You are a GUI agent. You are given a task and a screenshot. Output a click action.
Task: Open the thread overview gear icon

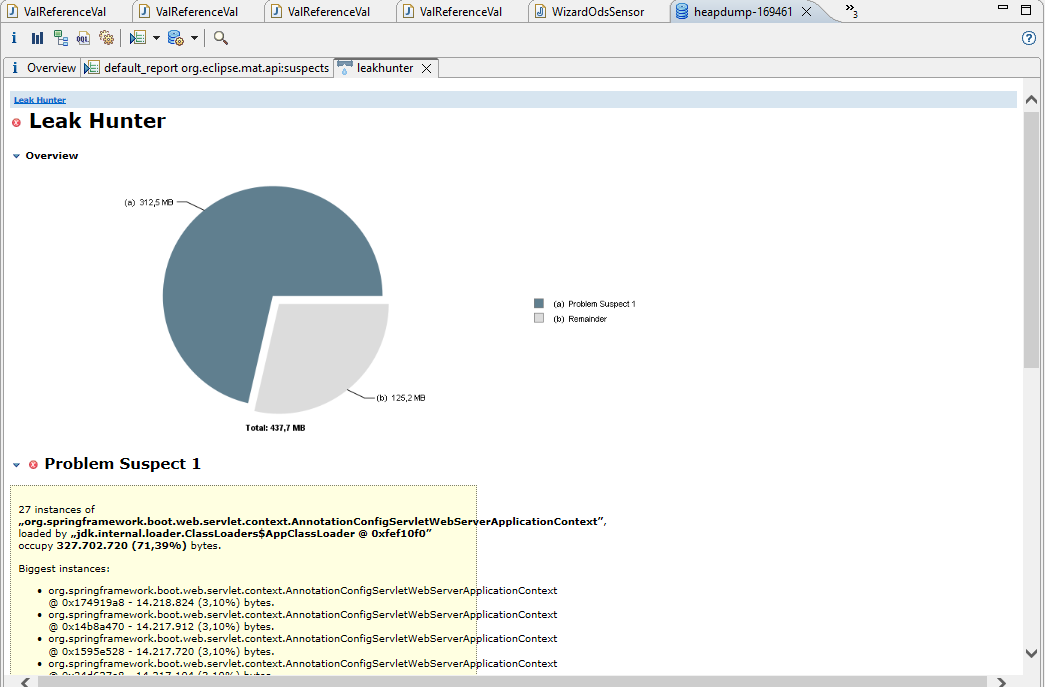[x=106, y=38]
